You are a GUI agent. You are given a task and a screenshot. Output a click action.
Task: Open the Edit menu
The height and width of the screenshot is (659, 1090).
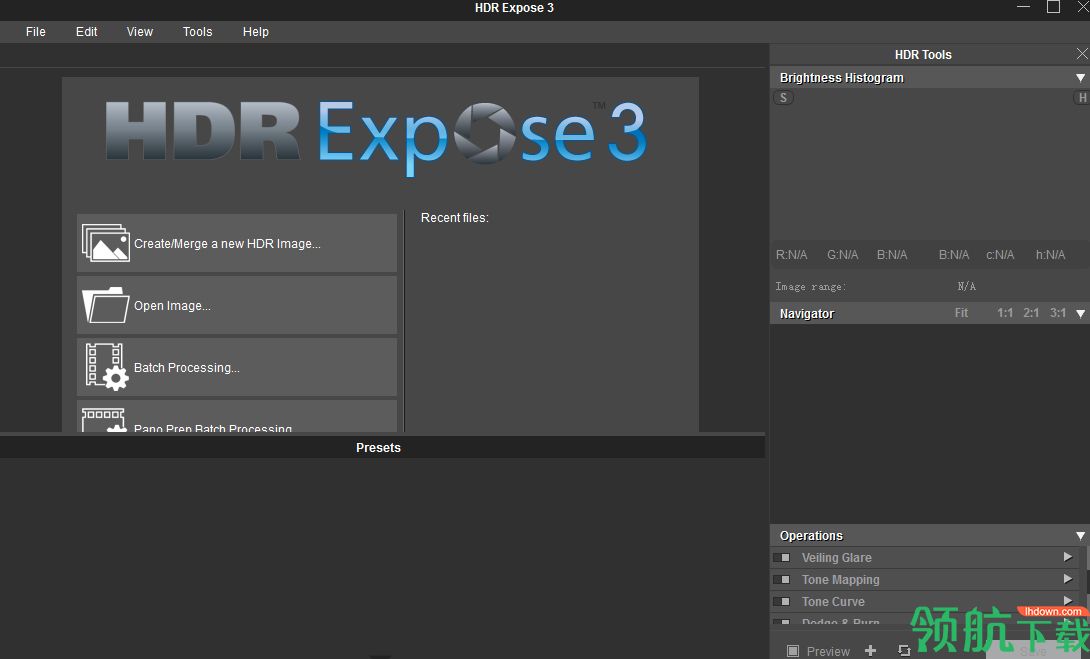pyautogui.click(x=86, y=32)
